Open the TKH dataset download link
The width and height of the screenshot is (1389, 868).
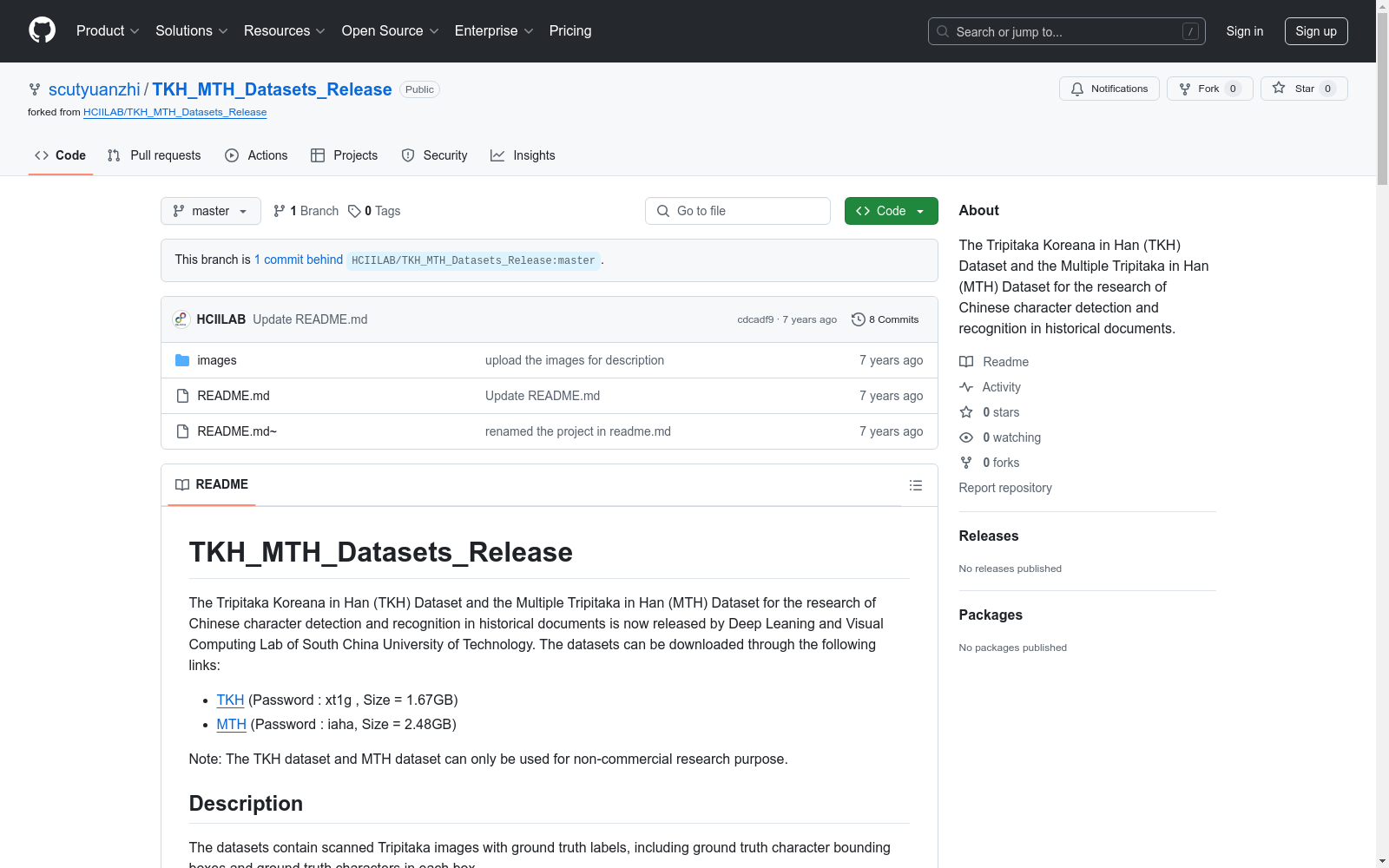[x=230, y=700]
